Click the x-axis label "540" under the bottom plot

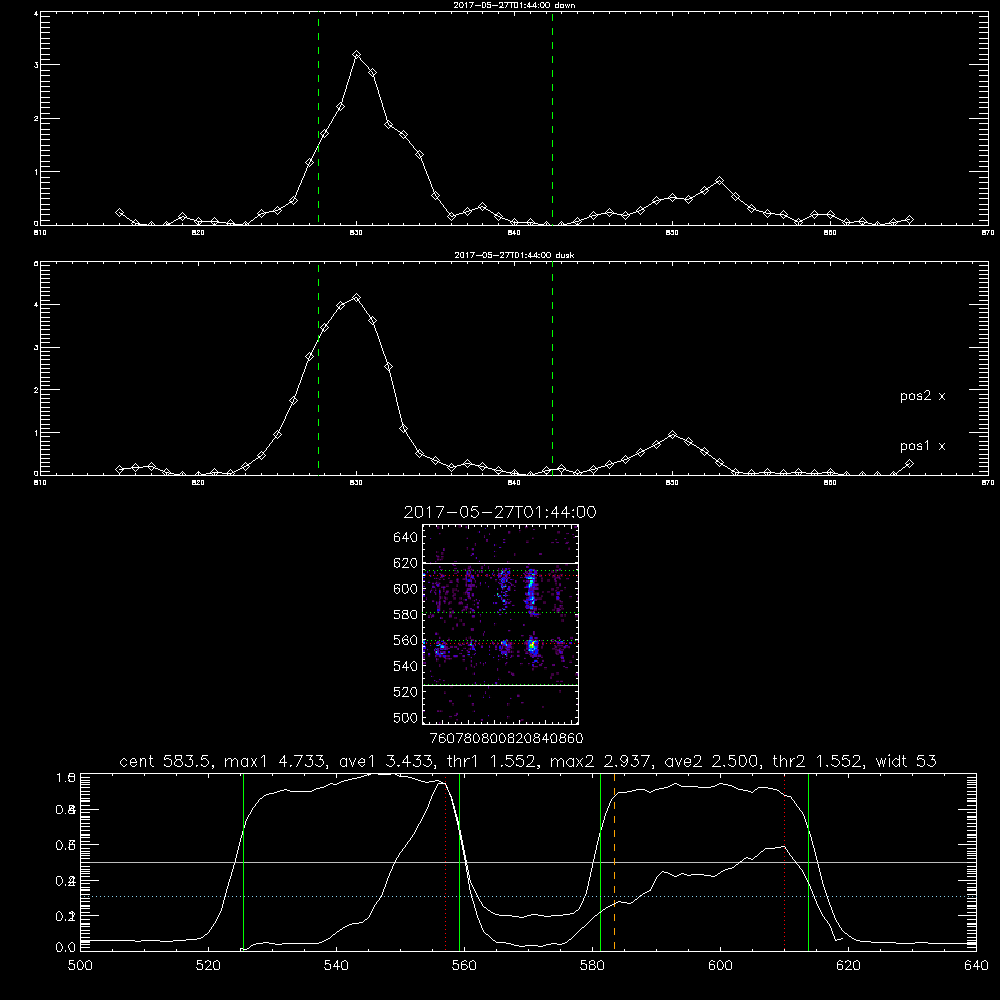336,966
